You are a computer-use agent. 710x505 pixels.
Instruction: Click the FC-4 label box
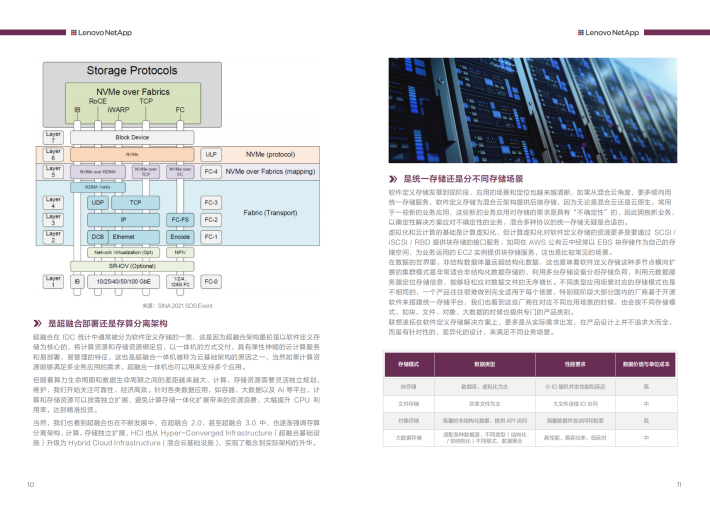[x=211, y=171]
